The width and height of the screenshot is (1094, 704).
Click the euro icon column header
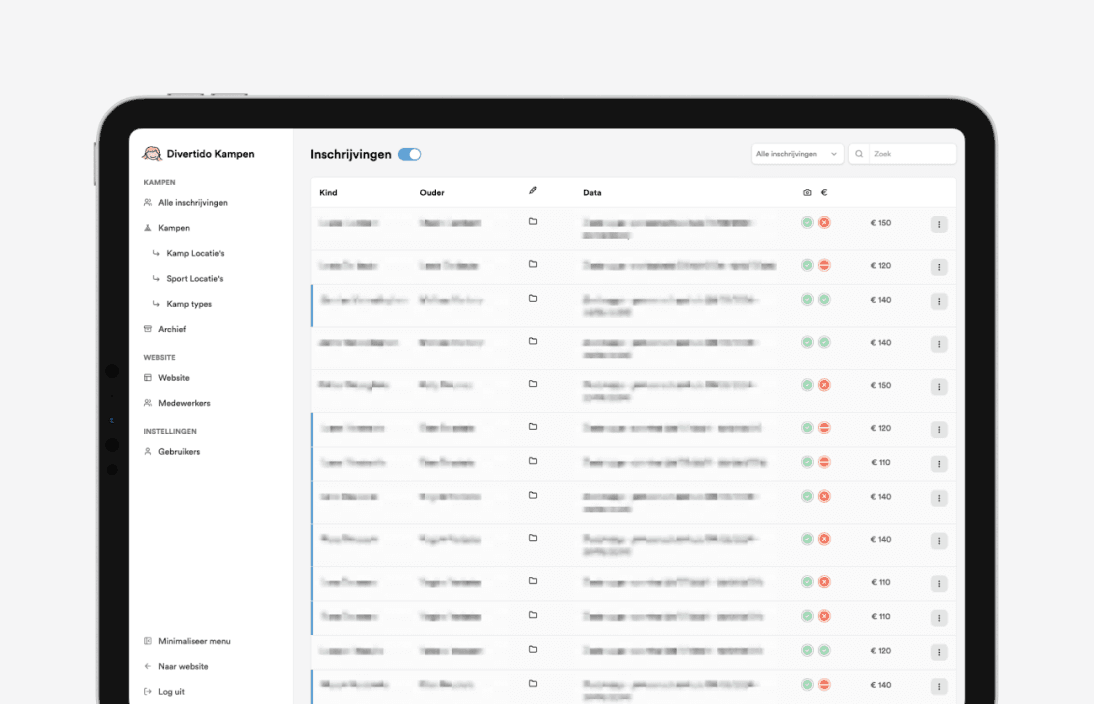(x=822, y=191)
